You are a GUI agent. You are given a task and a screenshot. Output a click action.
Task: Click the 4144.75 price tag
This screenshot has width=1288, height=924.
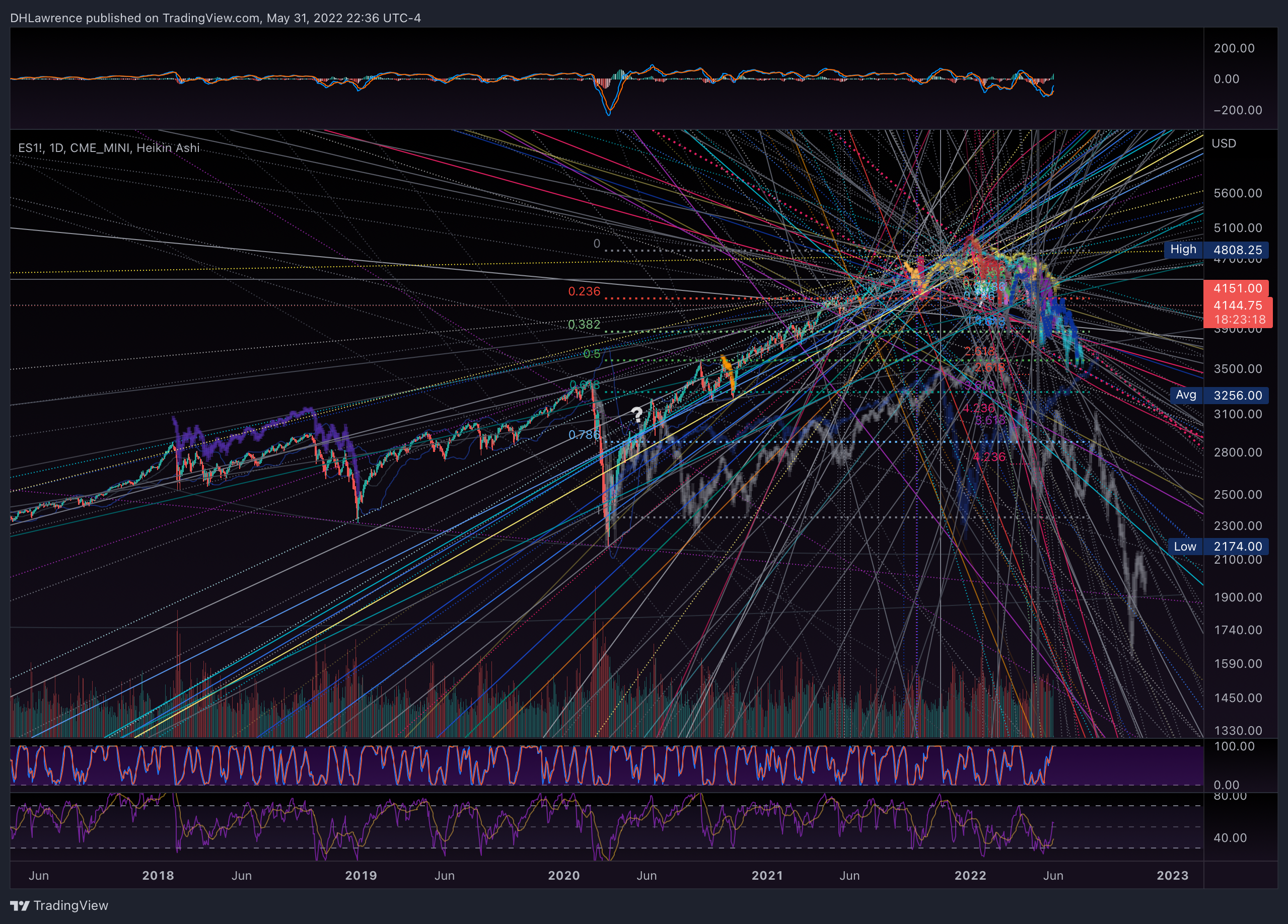(x=1238, y=305)
